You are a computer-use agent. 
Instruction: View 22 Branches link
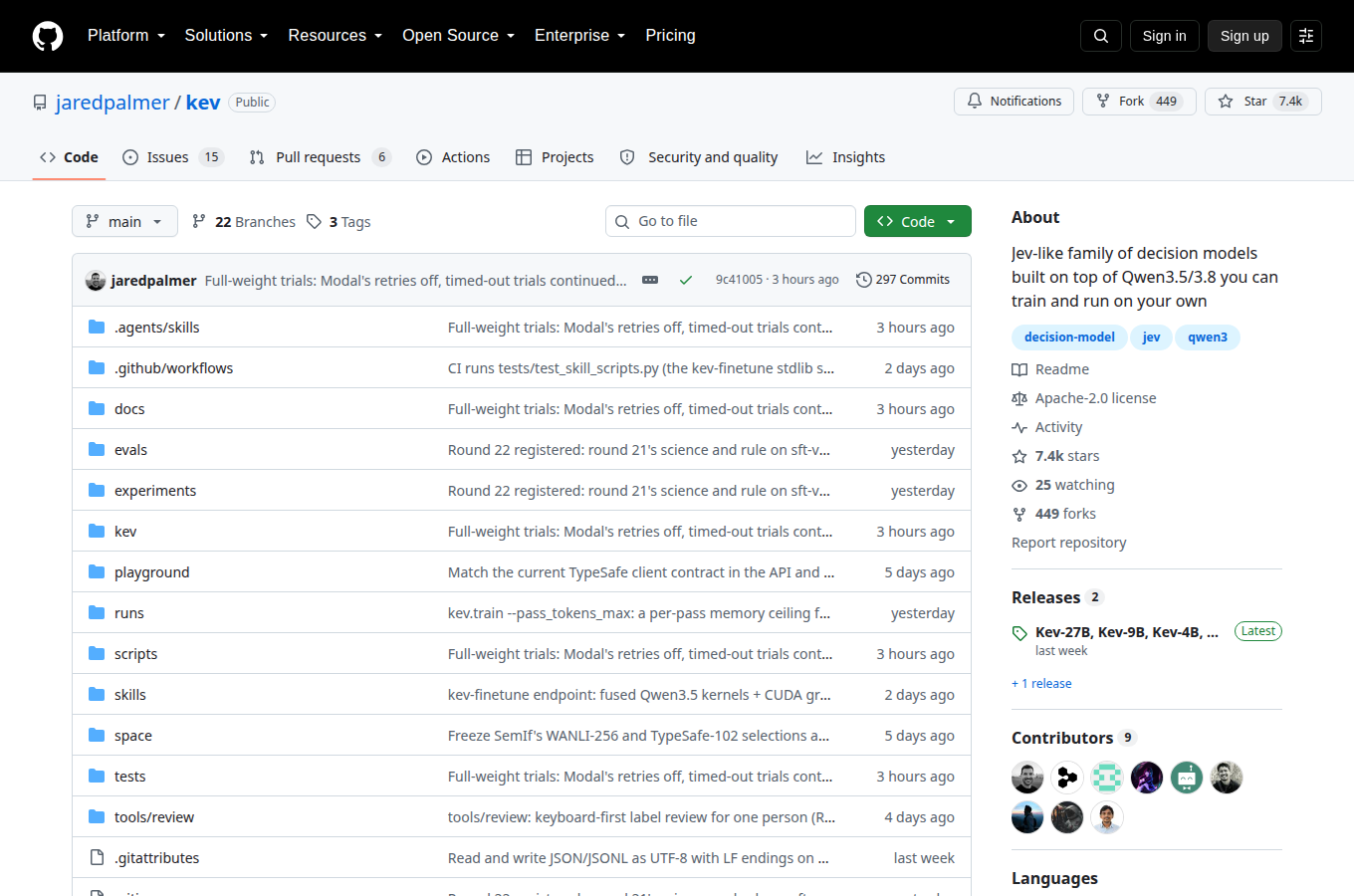coord(244,221)
